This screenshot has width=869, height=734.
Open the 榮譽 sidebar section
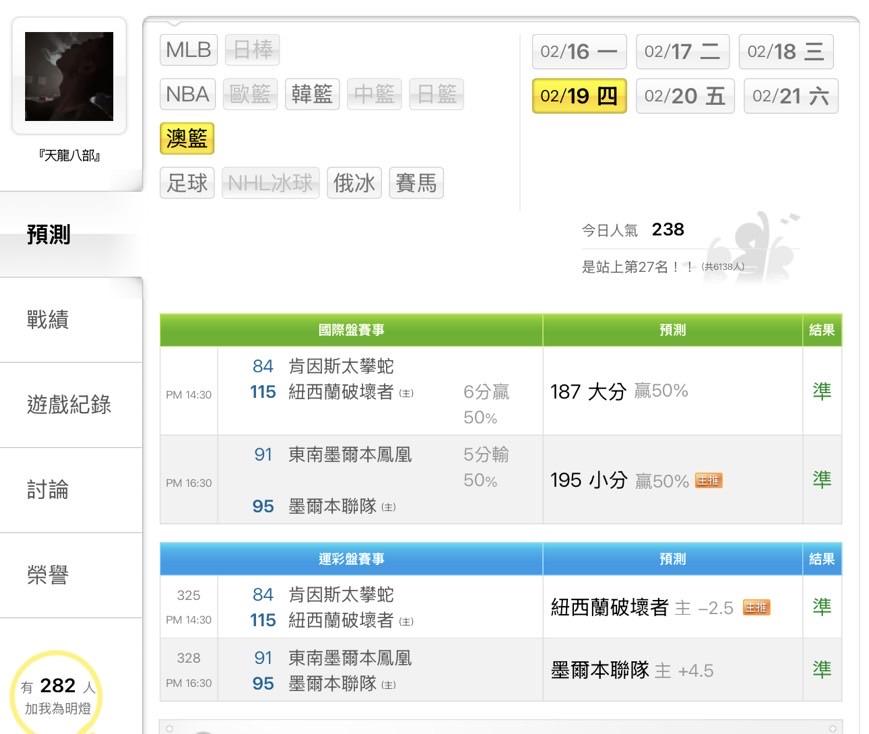[71, 575]
